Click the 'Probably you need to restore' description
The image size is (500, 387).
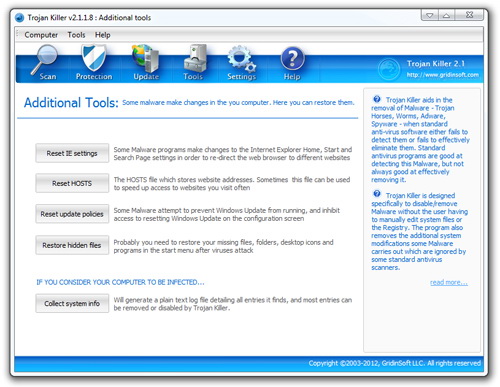(x=223, y=246)
